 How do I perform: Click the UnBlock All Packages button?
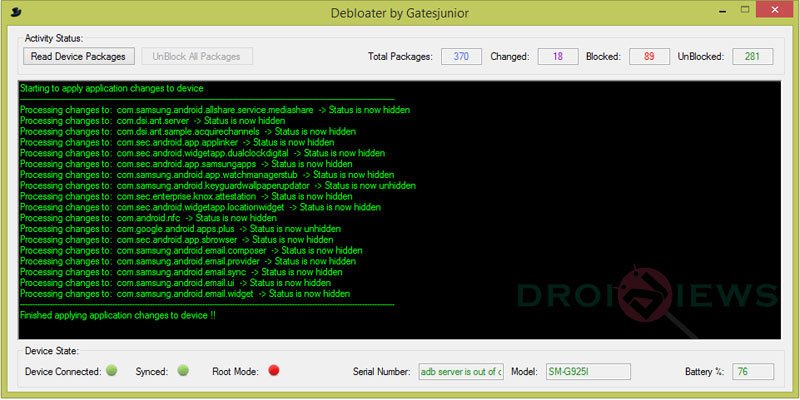(x=197, y=56)
